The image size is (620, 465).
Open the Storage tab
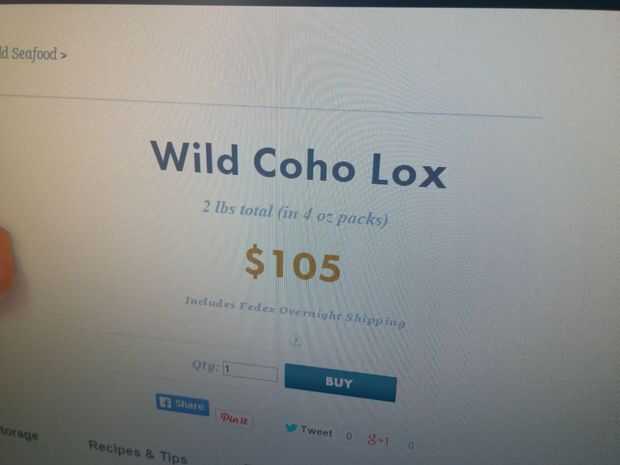pyautogui.click(x=19, y=433)
